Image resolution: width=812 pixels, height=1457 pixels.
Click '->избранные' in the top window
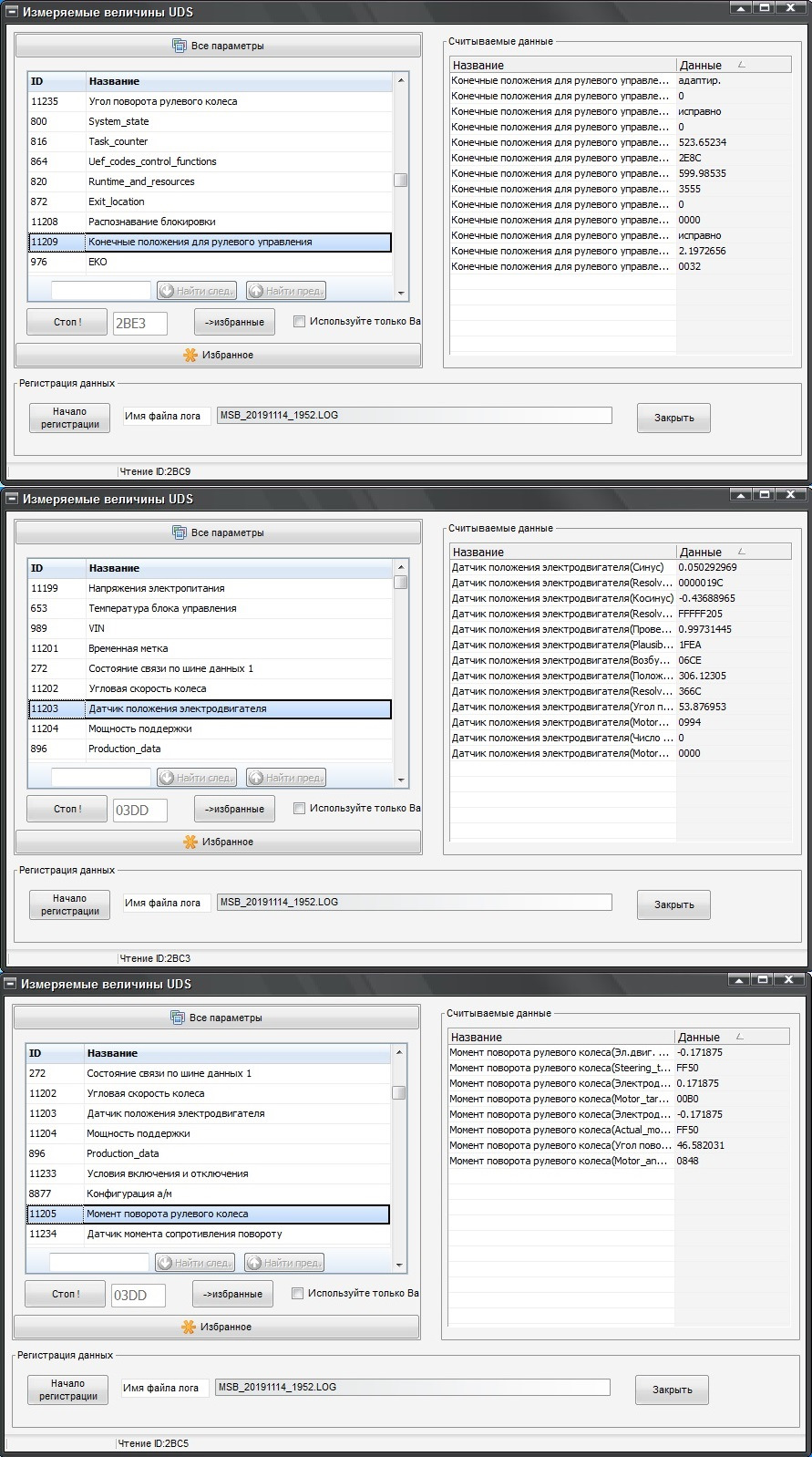click(234, 322)
